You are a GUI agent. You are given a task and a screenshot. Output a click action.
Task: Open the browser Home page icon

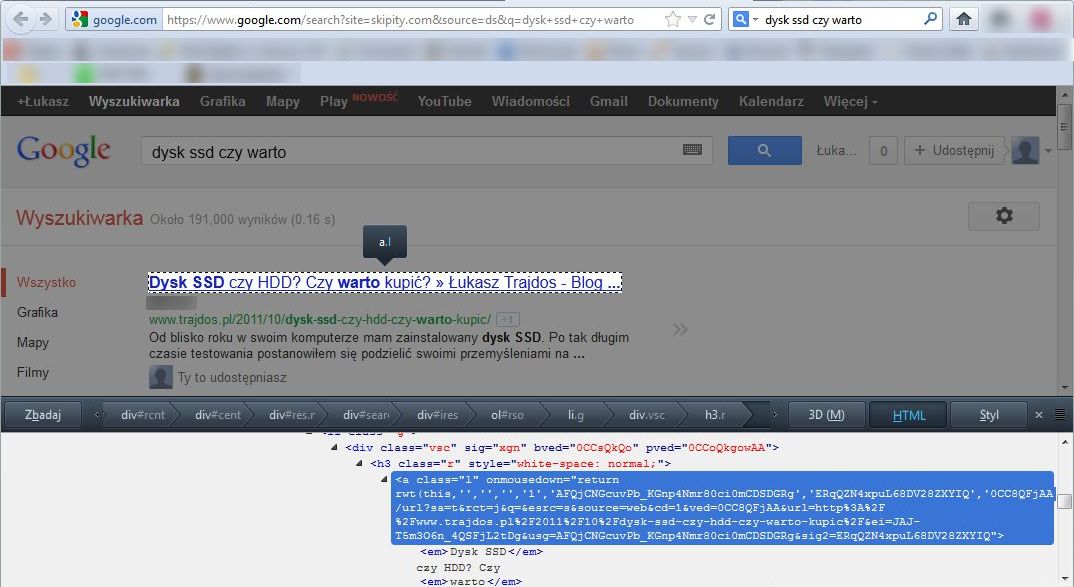(x=964, y=19)
